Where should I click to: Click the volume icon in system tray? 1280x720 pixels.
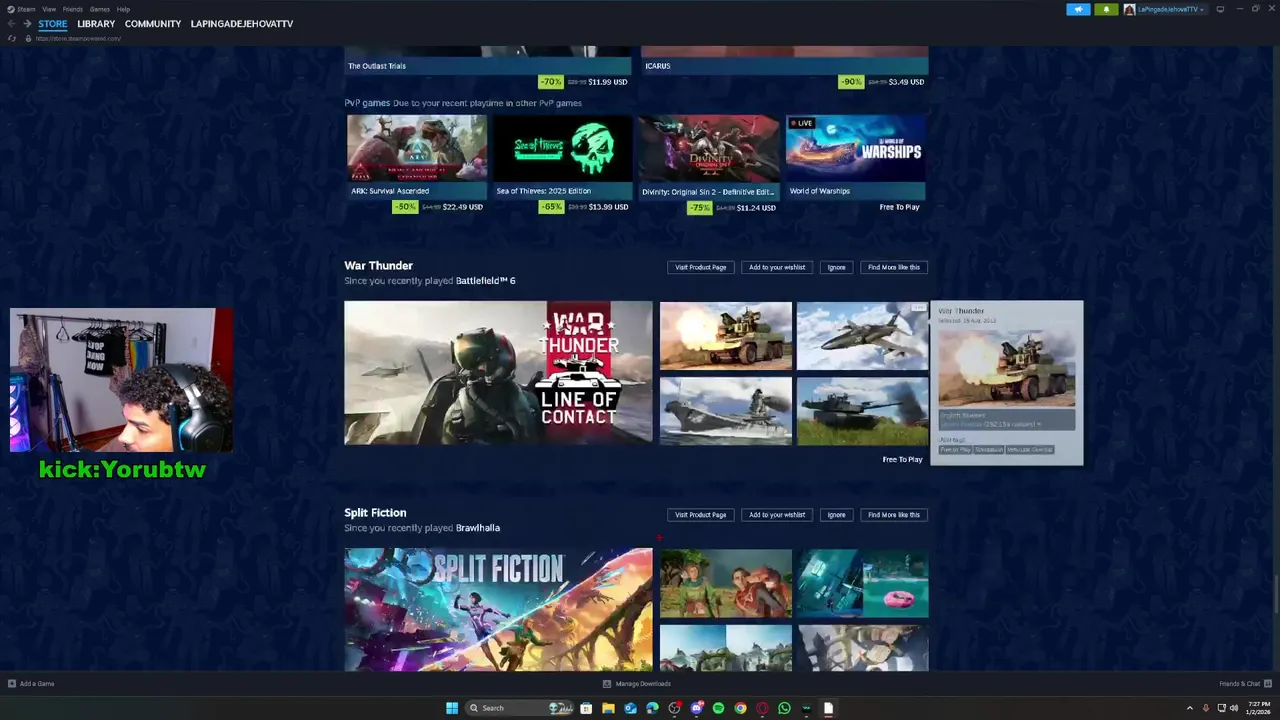point(1233,708)
